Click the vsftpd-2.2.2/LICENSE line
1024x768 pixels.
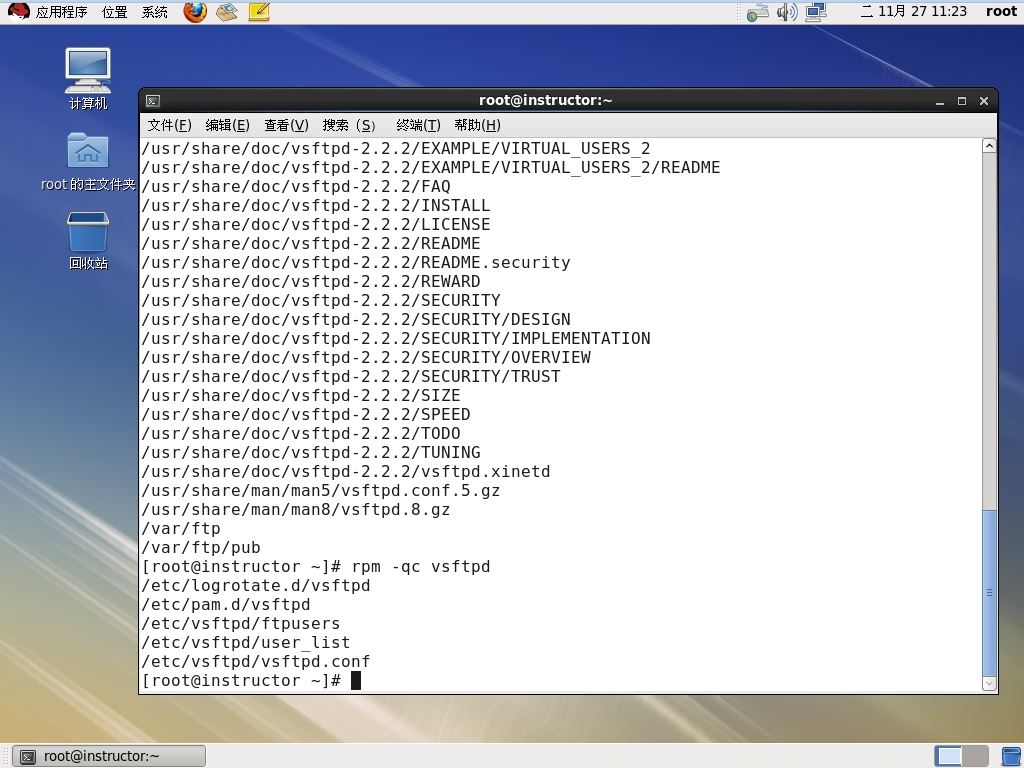click(316, 225)
